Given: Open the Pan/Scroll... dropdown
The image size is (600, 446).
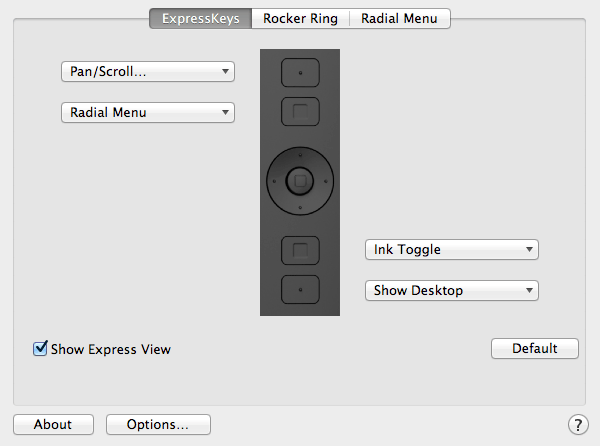Looking at the screenshot, I should 148,72.
